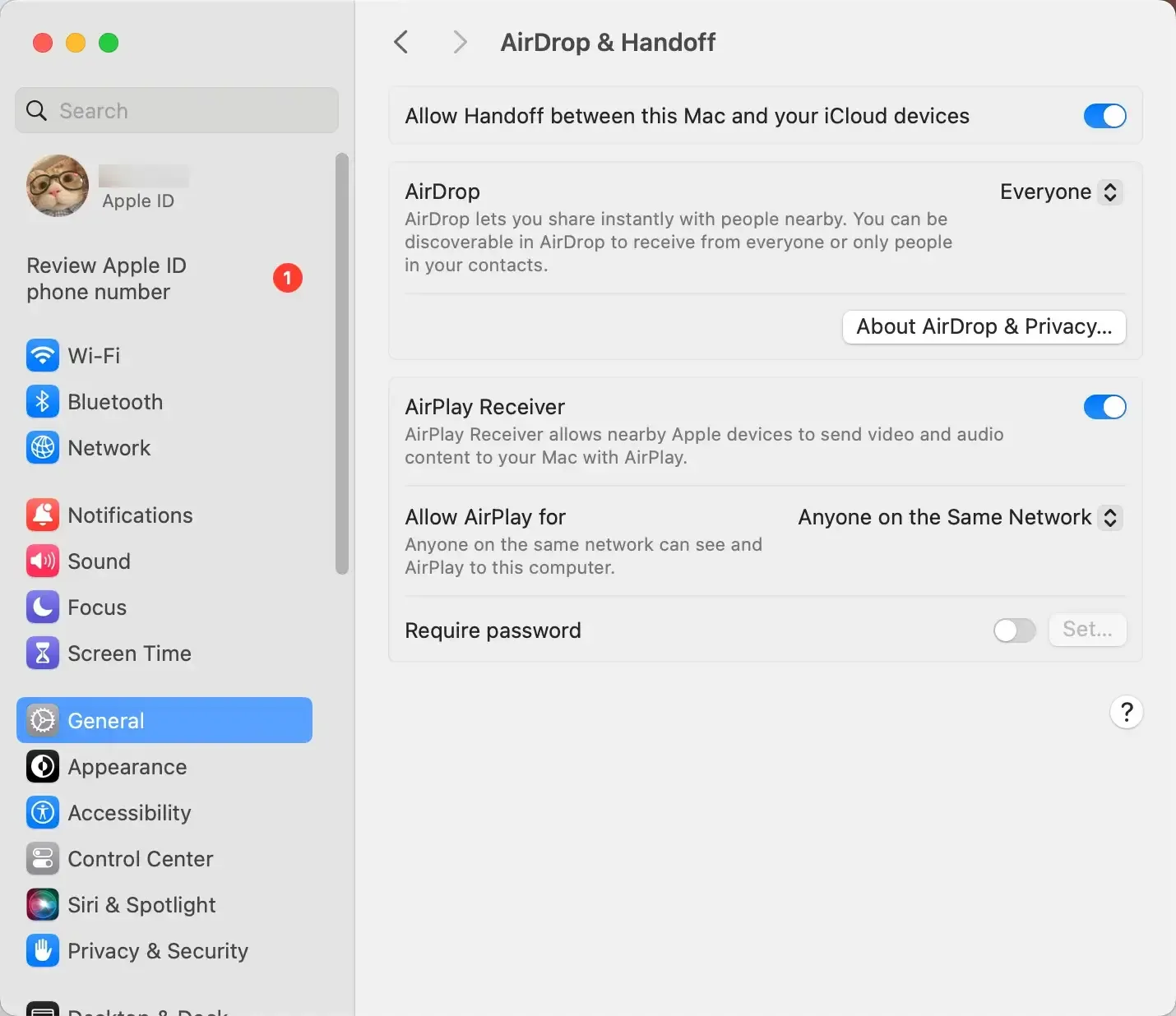Open Focus settings label
The width and height of the screenshot is (1176, 1016).
coord(97,607)
